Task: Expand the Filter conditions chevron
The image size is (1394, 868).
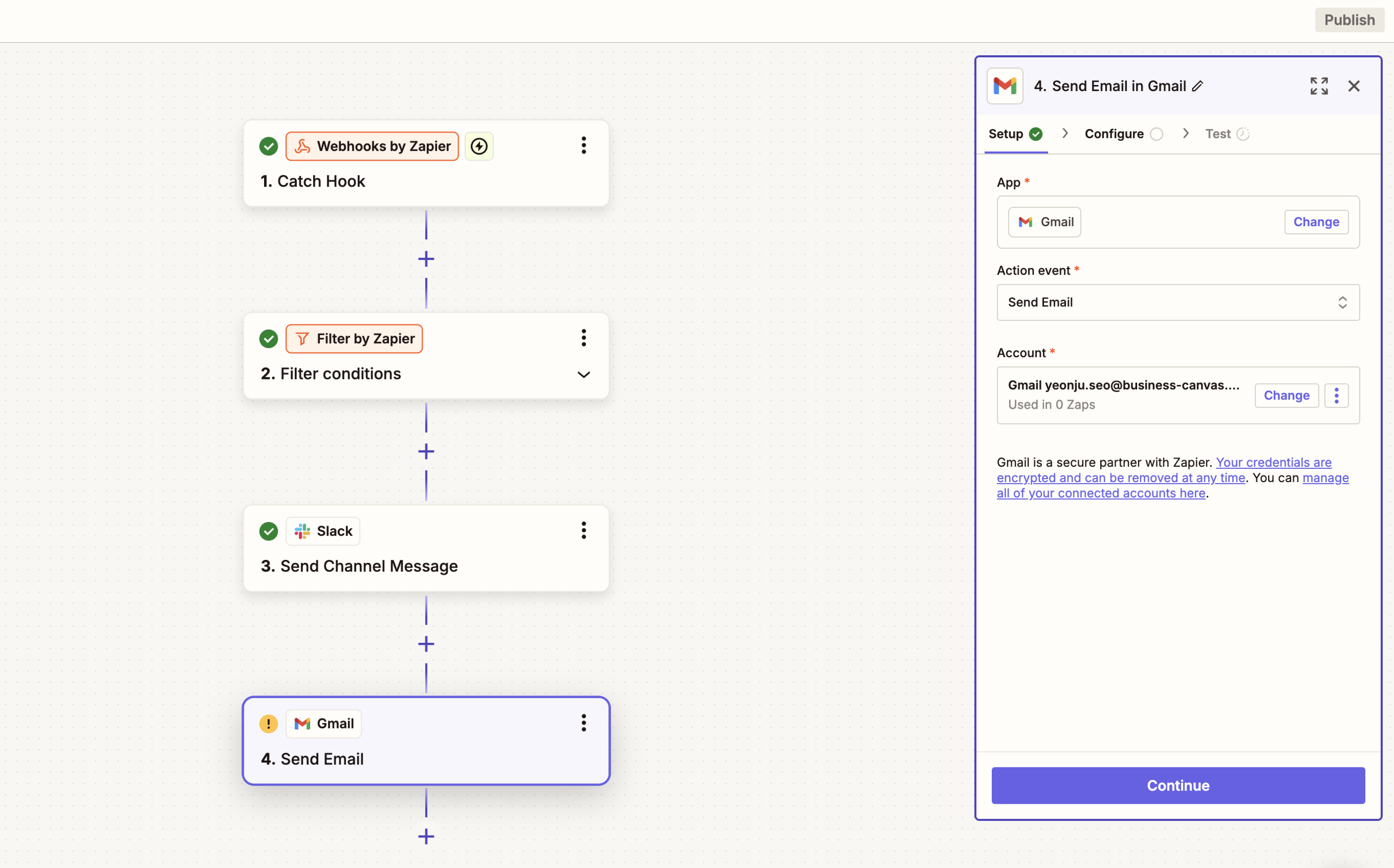Action: pyautogui.click(x=583, y=375)
